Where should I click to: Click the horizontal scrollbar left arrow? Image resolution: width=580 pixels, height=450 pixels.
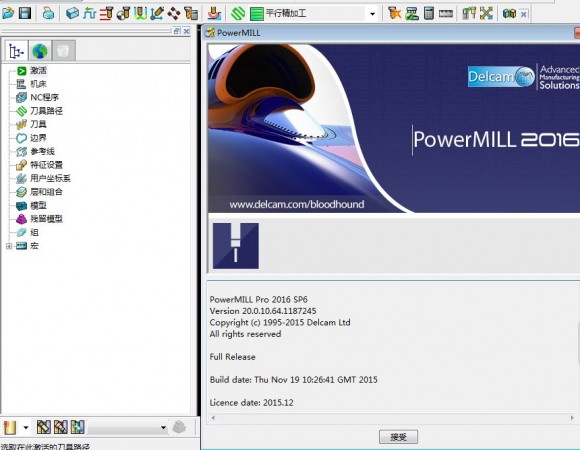[213, 418]
